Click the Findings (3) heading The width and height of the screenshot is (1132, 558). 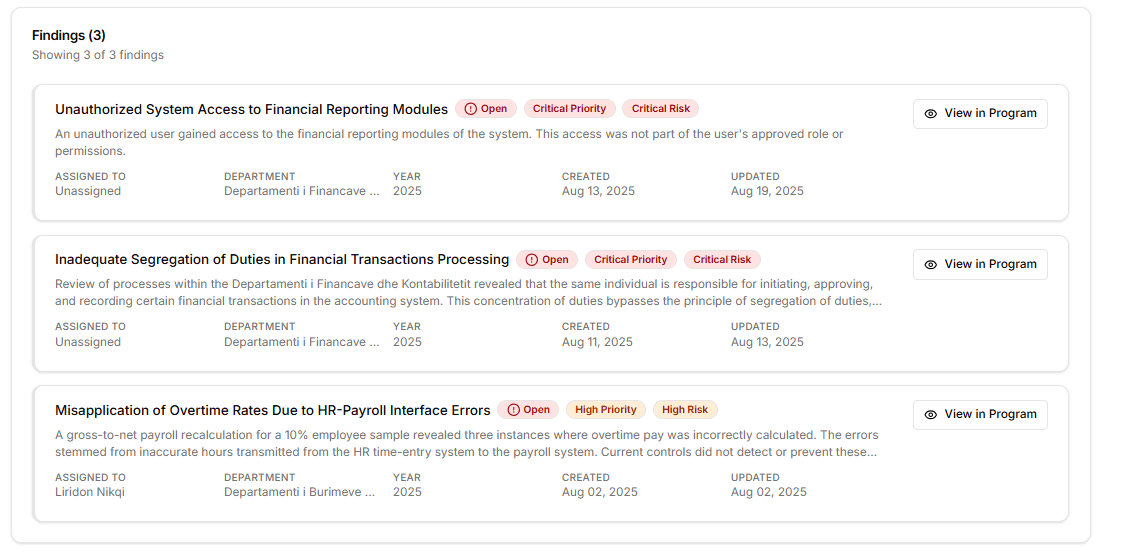(69, 36)
